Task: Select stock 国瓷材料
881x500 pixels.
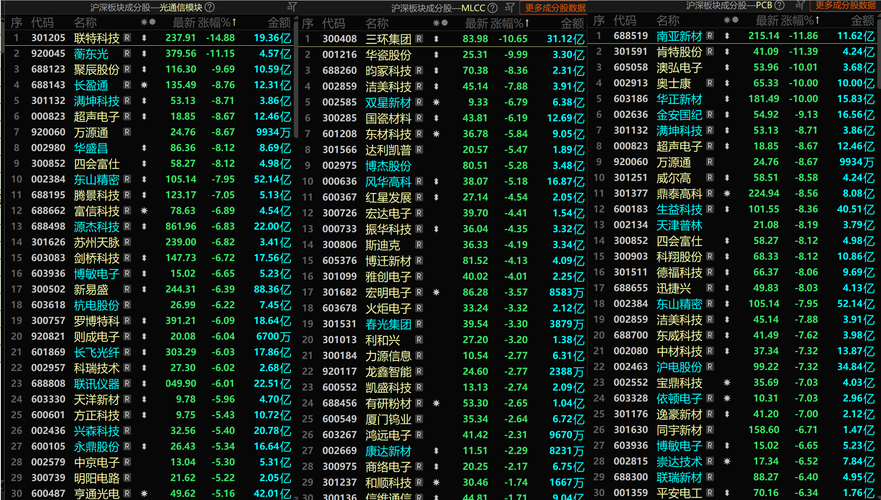Action: pos(388,119)
